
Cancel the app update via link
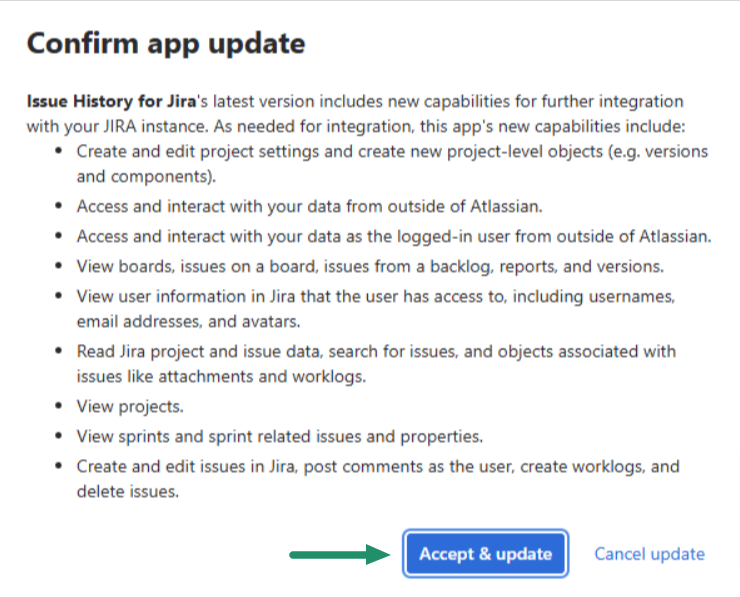649,554
